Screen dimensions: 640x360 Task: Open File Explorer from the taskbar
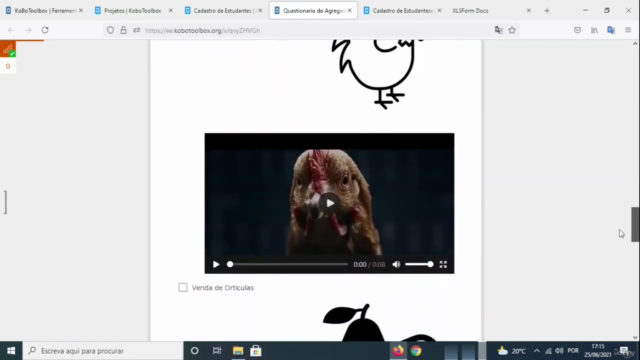pos(238,351)
